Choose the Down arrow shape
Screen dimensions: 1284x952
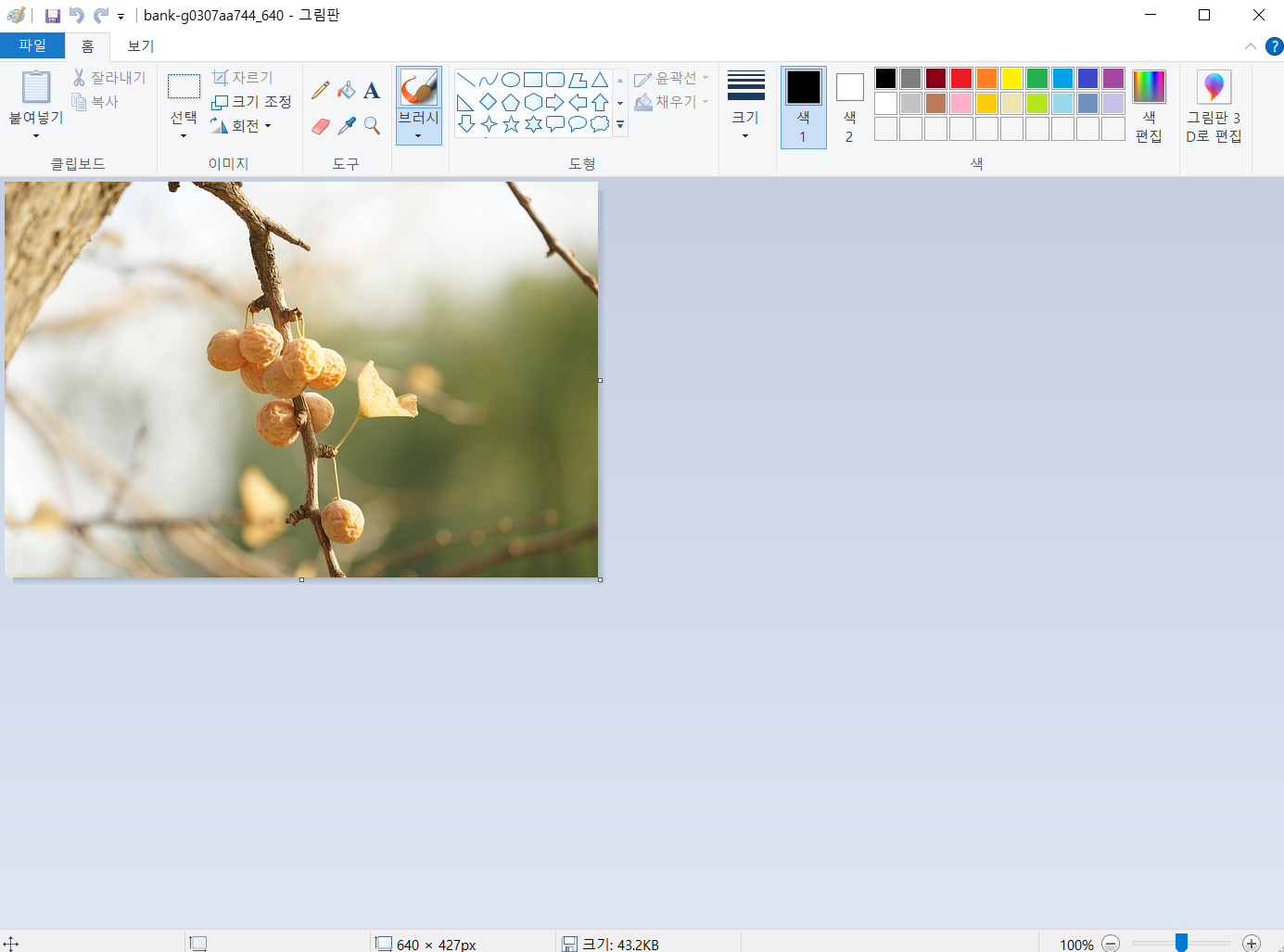coord(466,124)
